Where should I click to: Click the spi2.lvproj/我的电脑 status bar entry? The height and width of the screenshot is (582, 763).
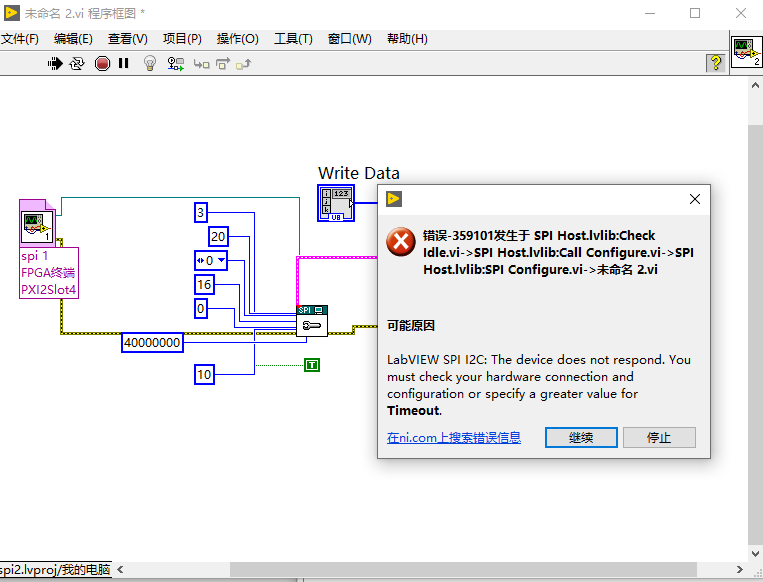click(55, 569)
